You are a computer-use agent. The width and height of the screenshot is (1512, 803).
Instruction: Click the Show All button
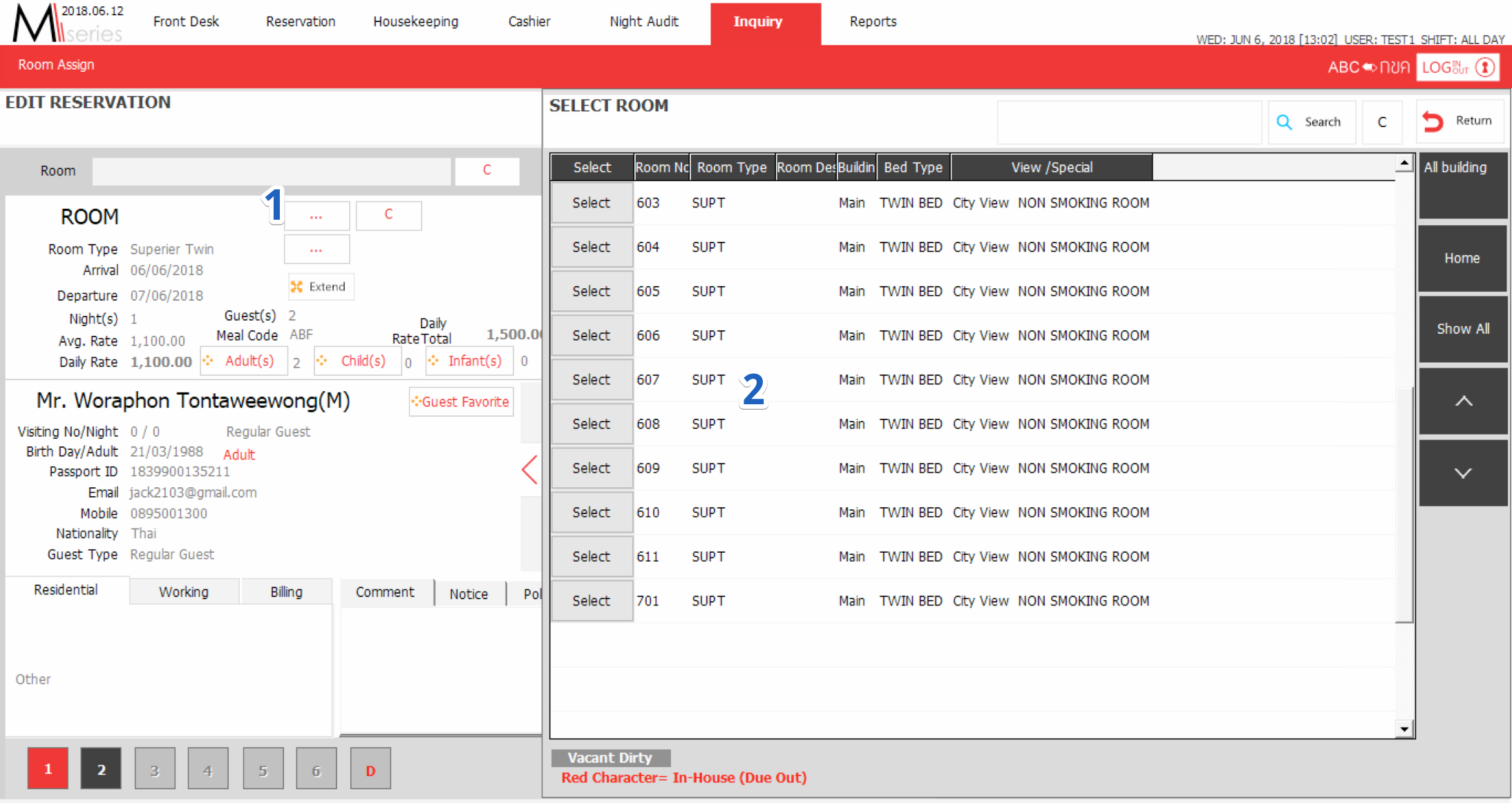(1462, 329)
